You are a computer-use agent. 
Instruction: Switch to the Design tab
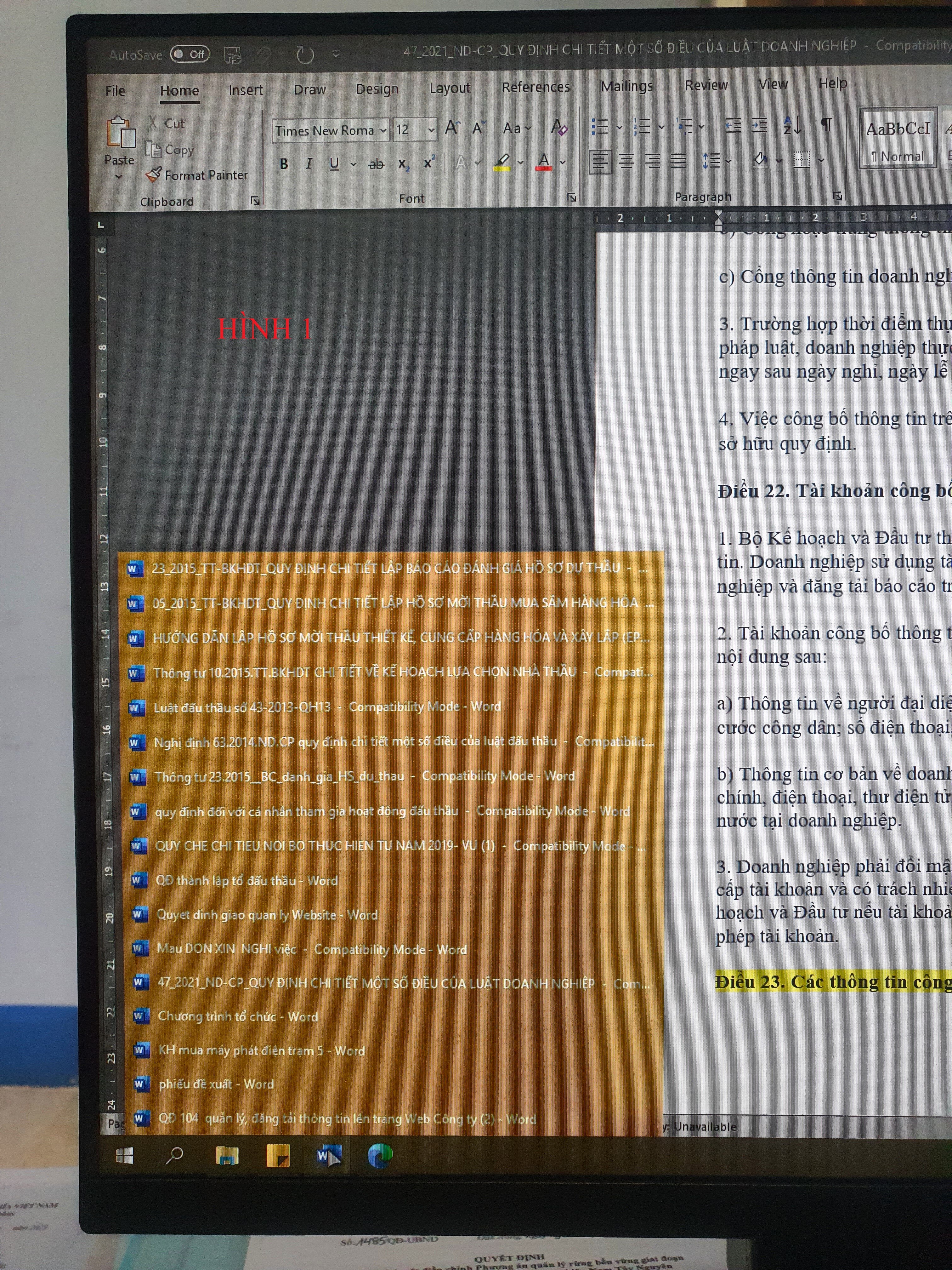coord(377,89)
